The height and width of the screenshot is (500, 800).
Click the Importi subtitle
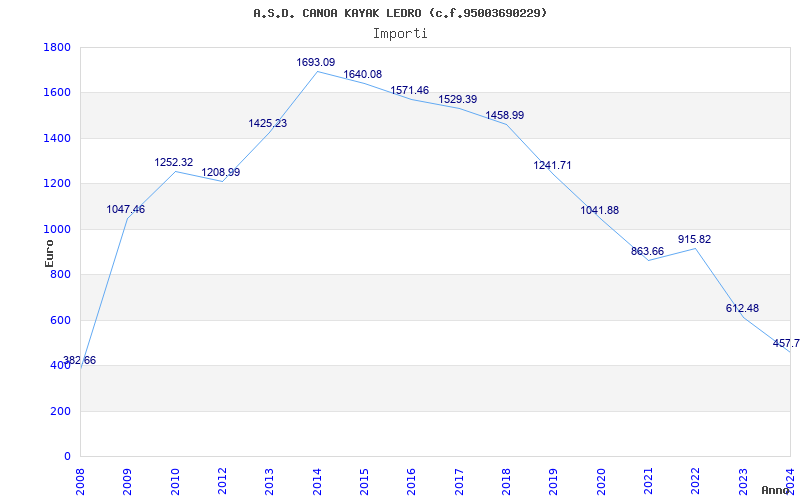pos(400,34)
